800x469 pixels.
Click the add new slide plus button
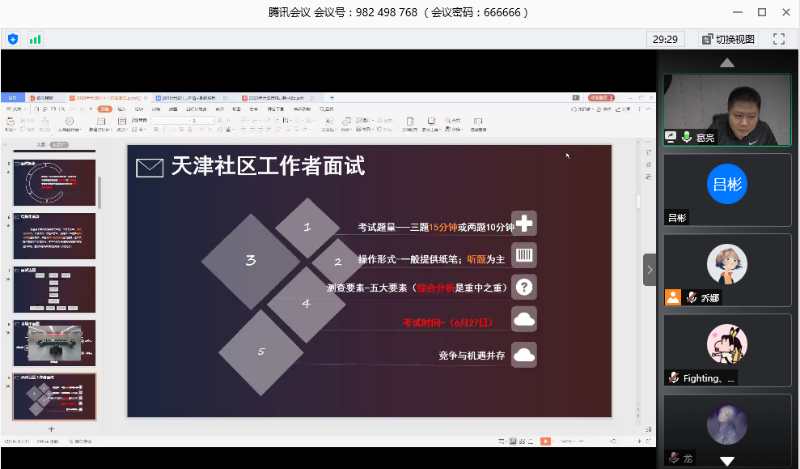click(52, 429)
